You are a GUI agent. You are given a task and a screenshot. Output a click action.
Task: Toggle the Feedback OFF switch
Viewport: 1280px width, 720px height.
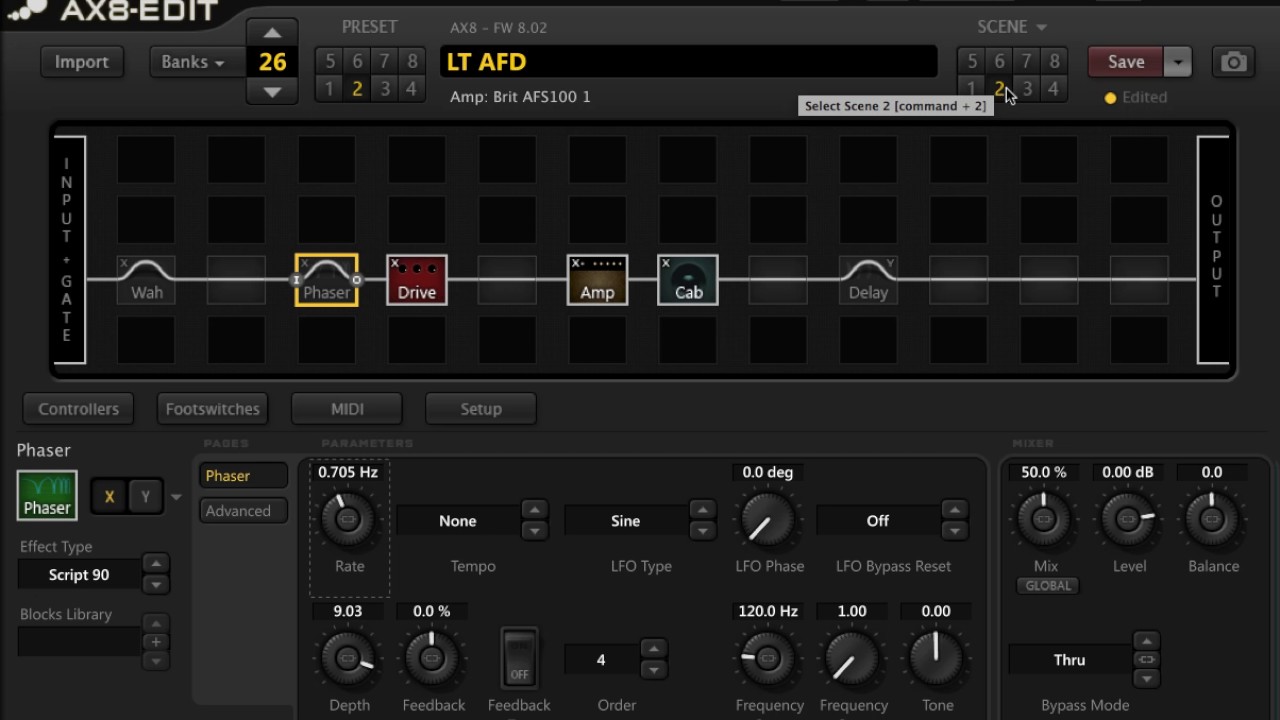pos(519,658)
